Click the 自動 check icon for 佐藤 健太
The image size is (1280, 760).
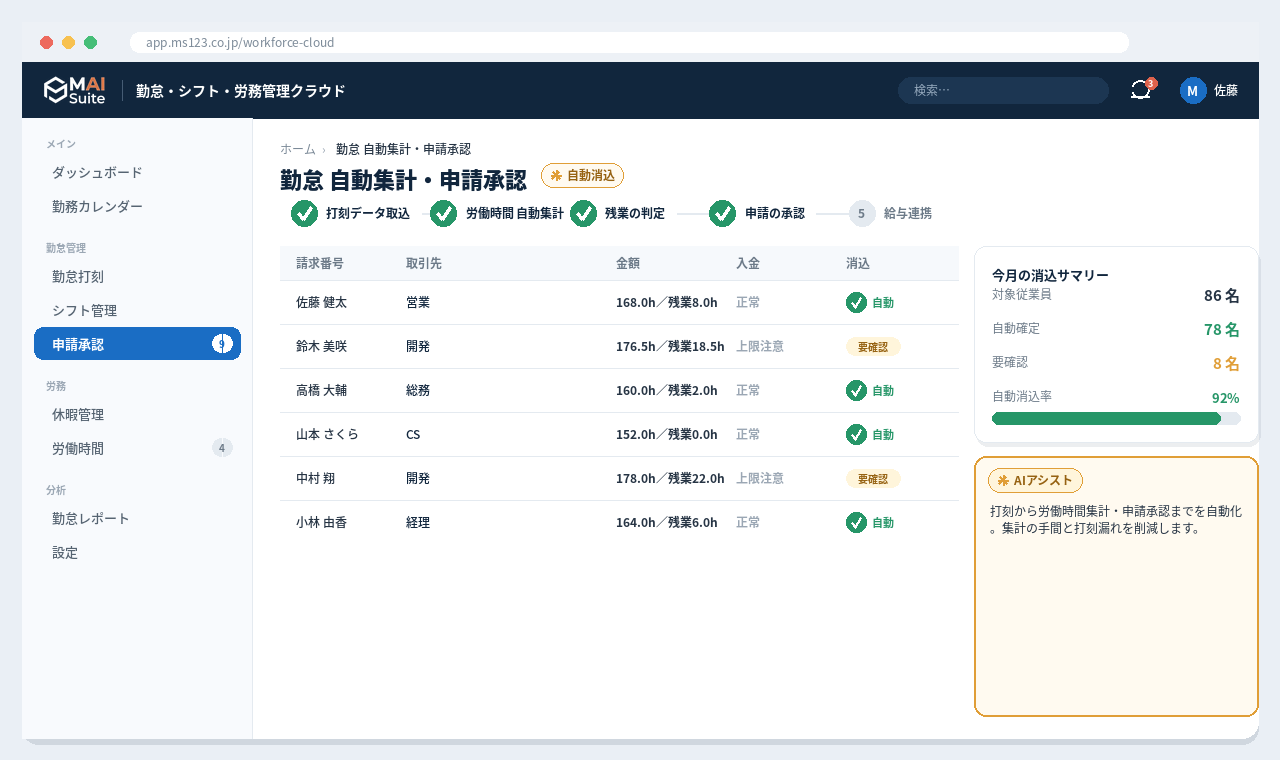click(x=856, y=302)
